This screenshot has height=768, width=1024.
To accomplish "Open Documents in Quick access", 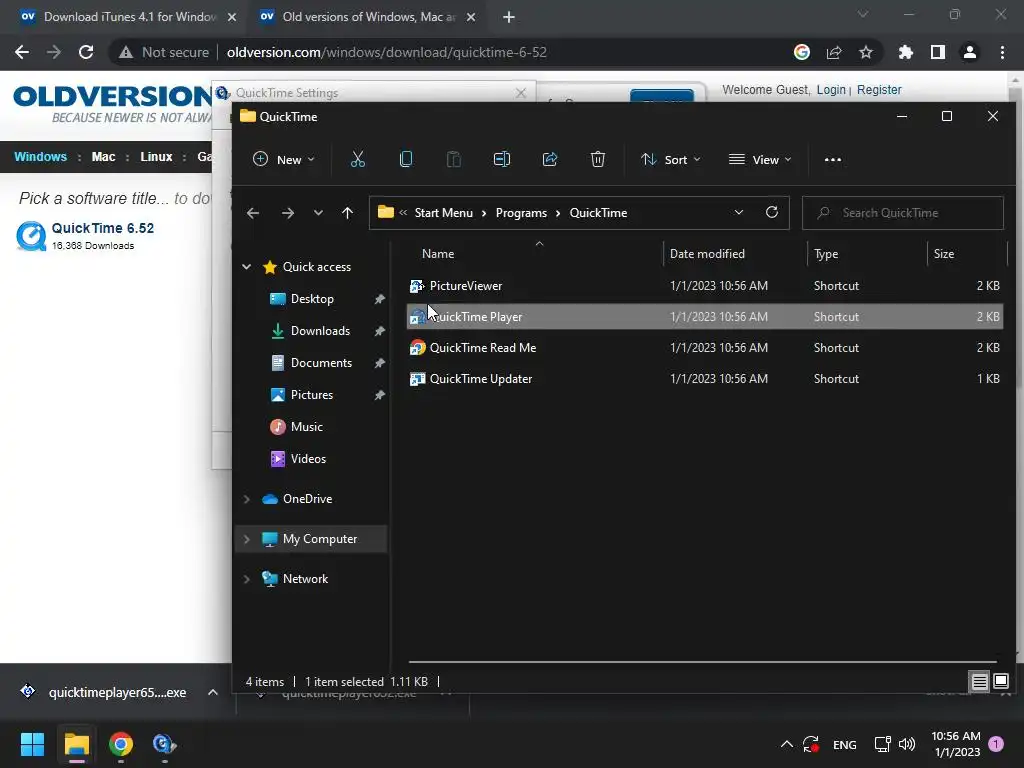I will pyautogui.click(x=321, y=362).
